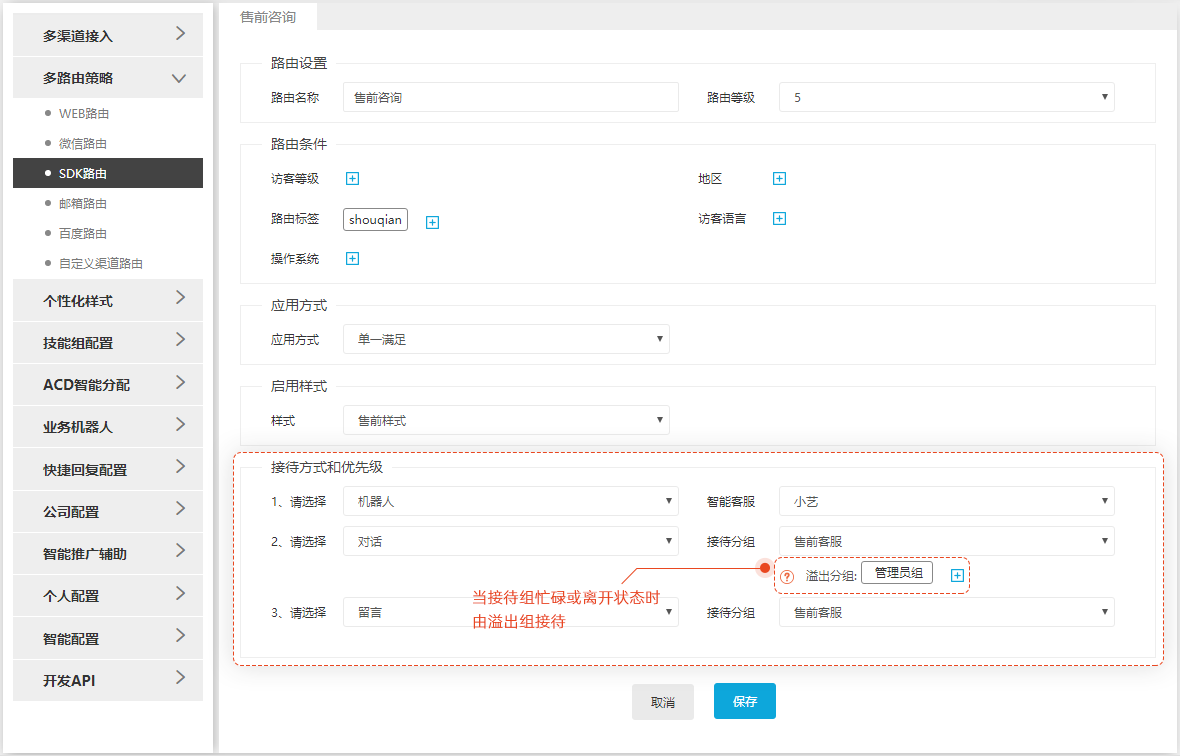Click the shouqian route tag
Viewport: 1180px width, 756px height.
click(376, 220)
